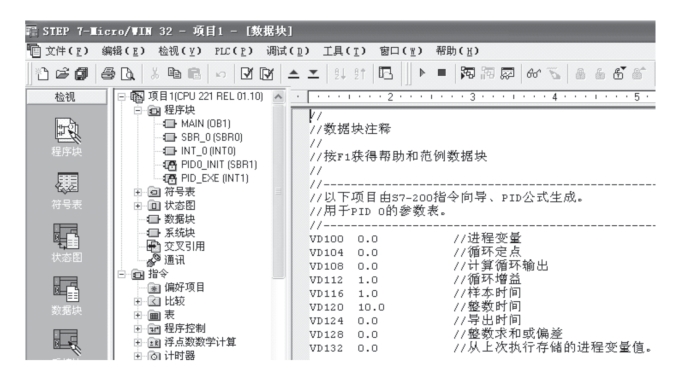Click the Compile checkmark toolbar icon

(x=246, y=74)
